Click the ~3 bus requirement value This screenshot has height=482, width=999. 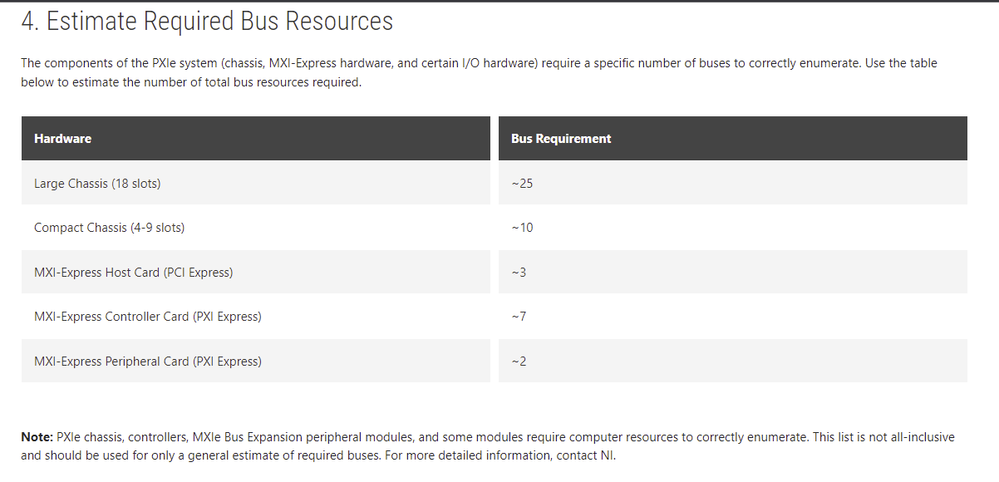tap(519, 273)
